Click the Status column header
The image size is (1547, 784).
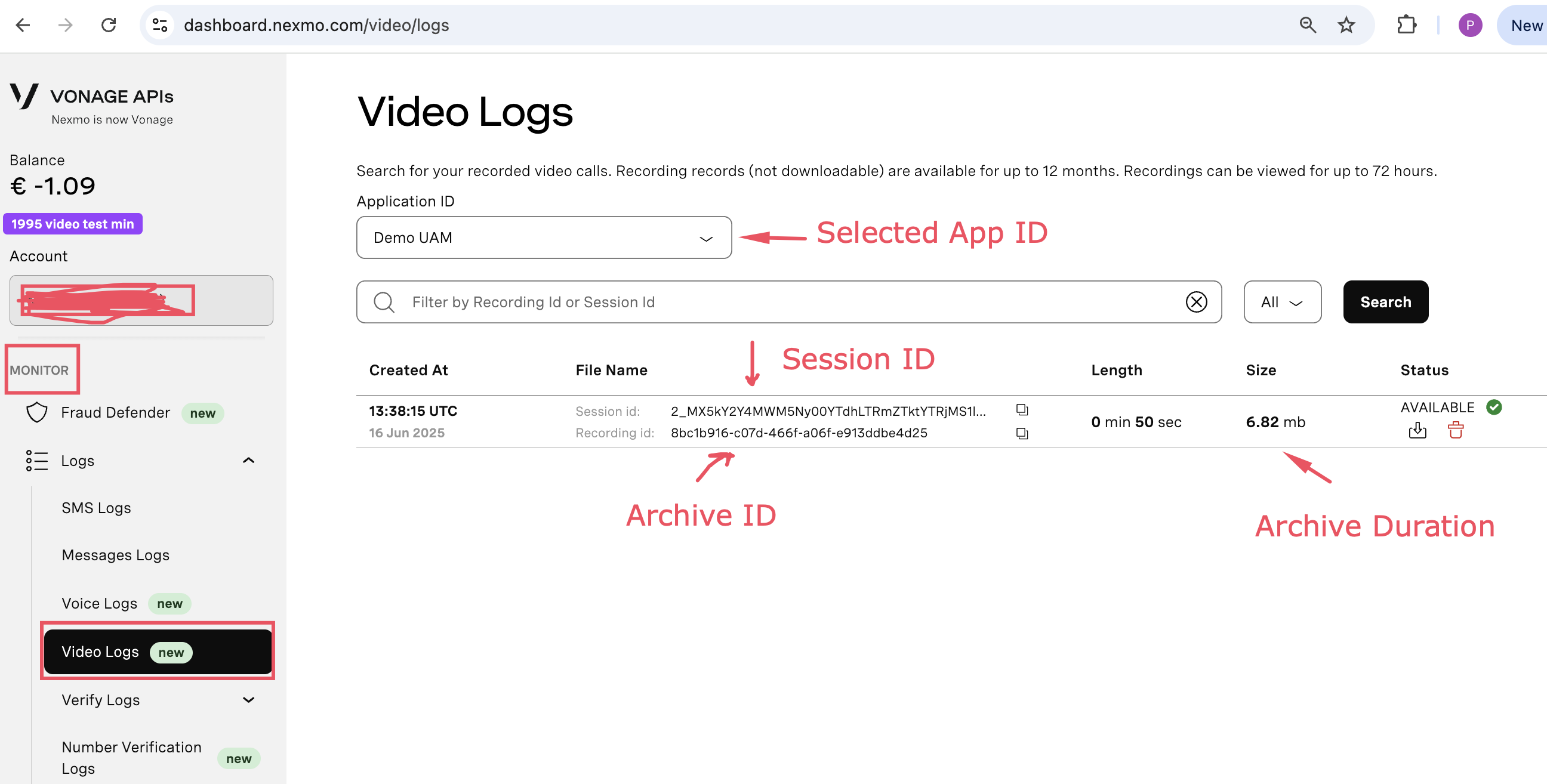1424,371
